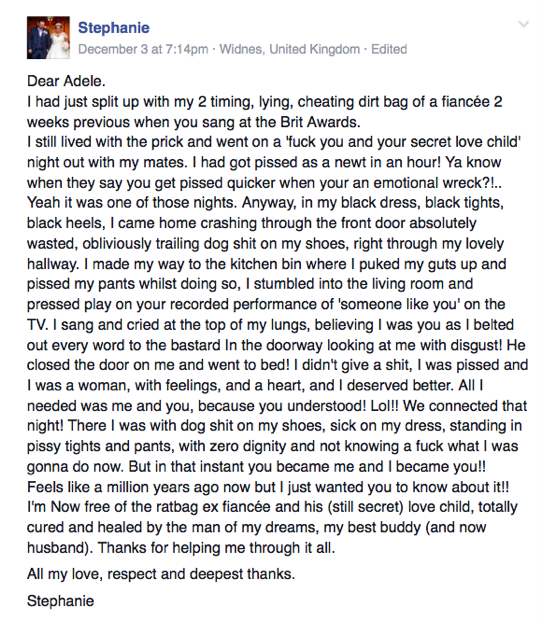This screenshot has height=629, width=557.
Task: Click the closing signature "Stephanie" at bottom
Action: (x=61, y=601)
